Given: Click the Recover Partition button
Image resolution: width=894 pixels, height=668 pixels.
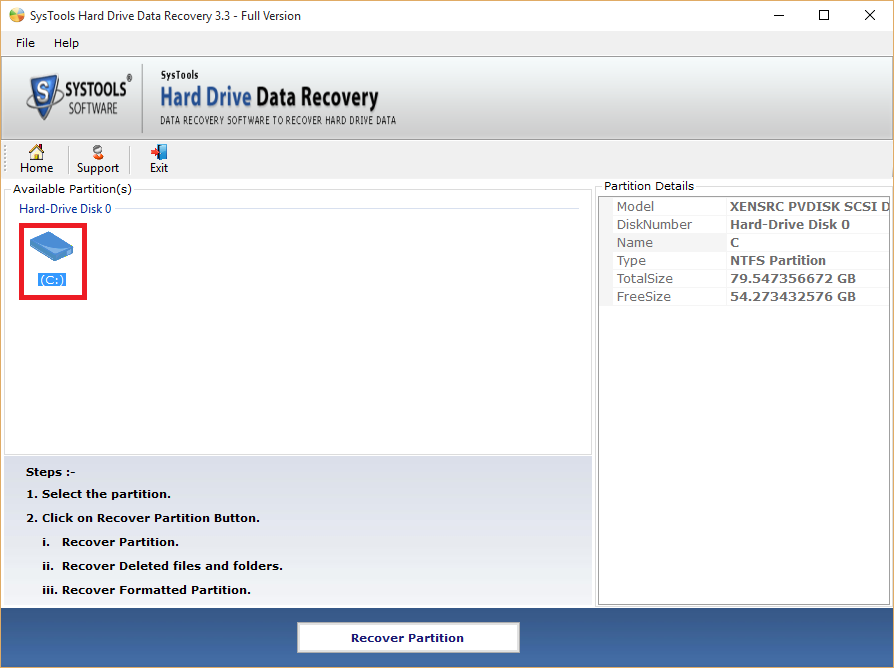Looking at the screenshot, I should point(408,638).
